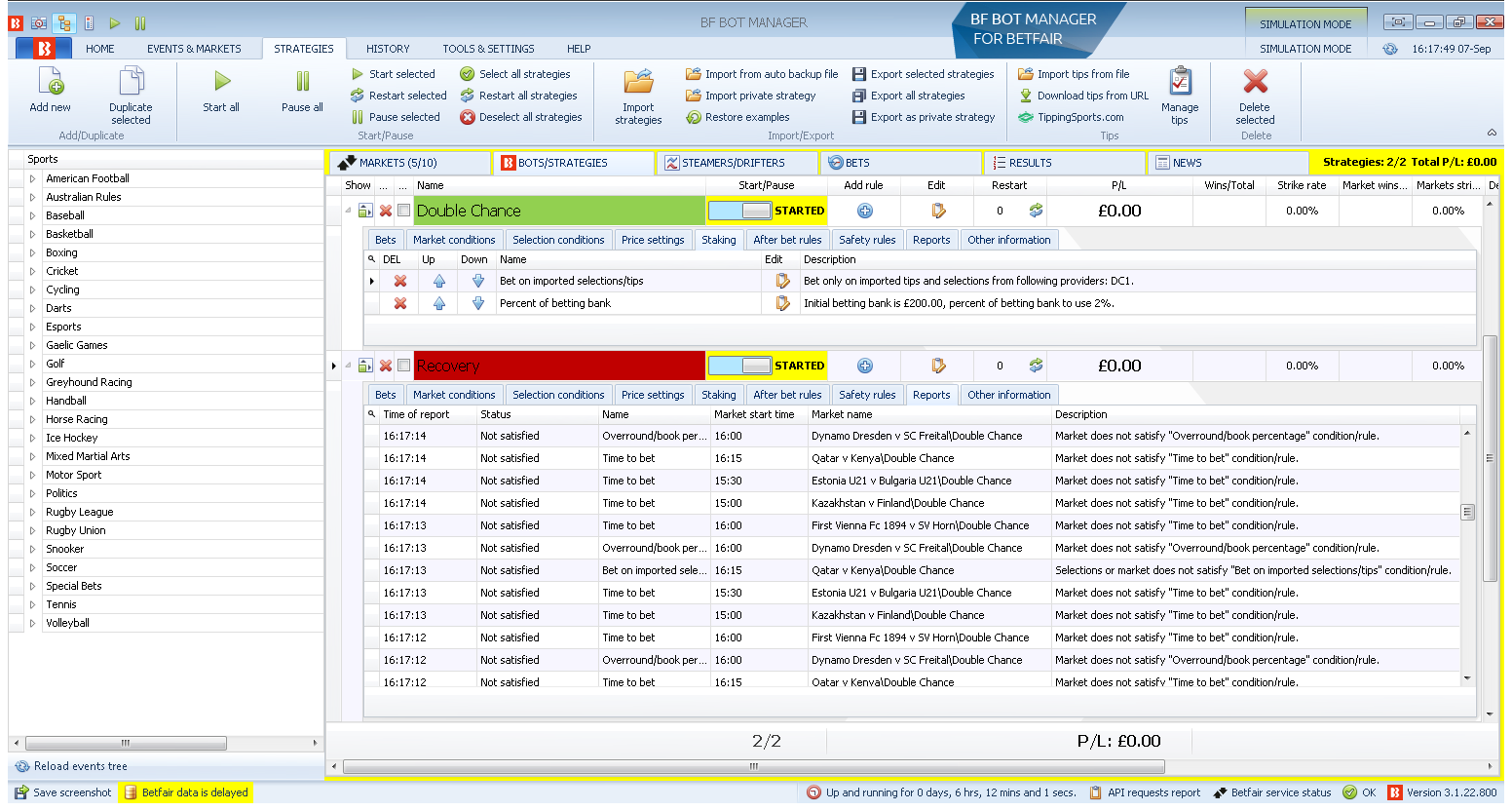Click the quick-access play icon in title bar
Image resolution: width=1512 pixels, height=811 pixels.
click(115, 22)
